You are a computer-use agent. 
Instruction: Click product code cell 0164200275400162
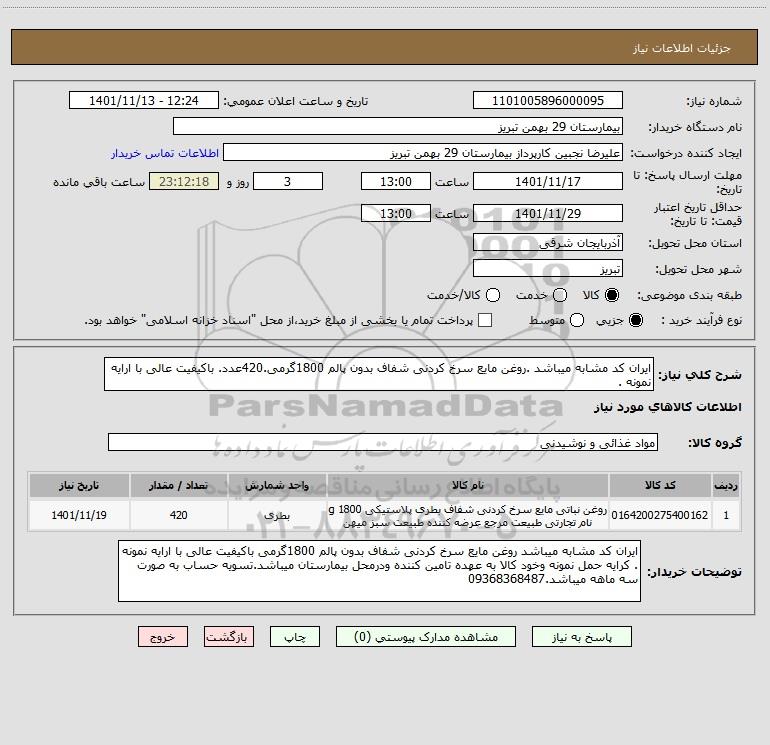pos(660,515)
